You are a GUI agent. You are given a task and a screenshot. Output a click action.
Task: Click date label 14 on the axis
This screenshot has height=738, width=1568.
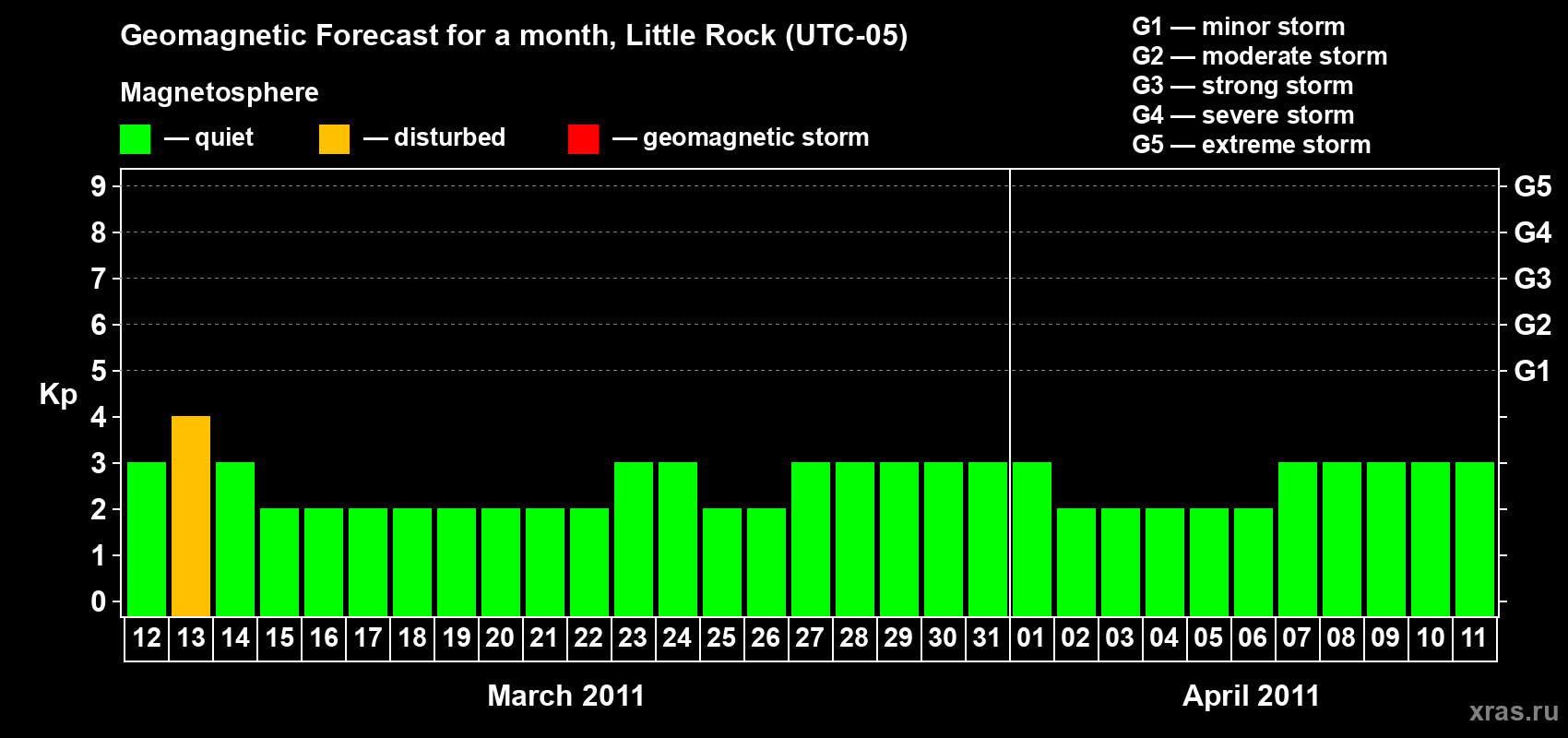(x=235, y=637)
